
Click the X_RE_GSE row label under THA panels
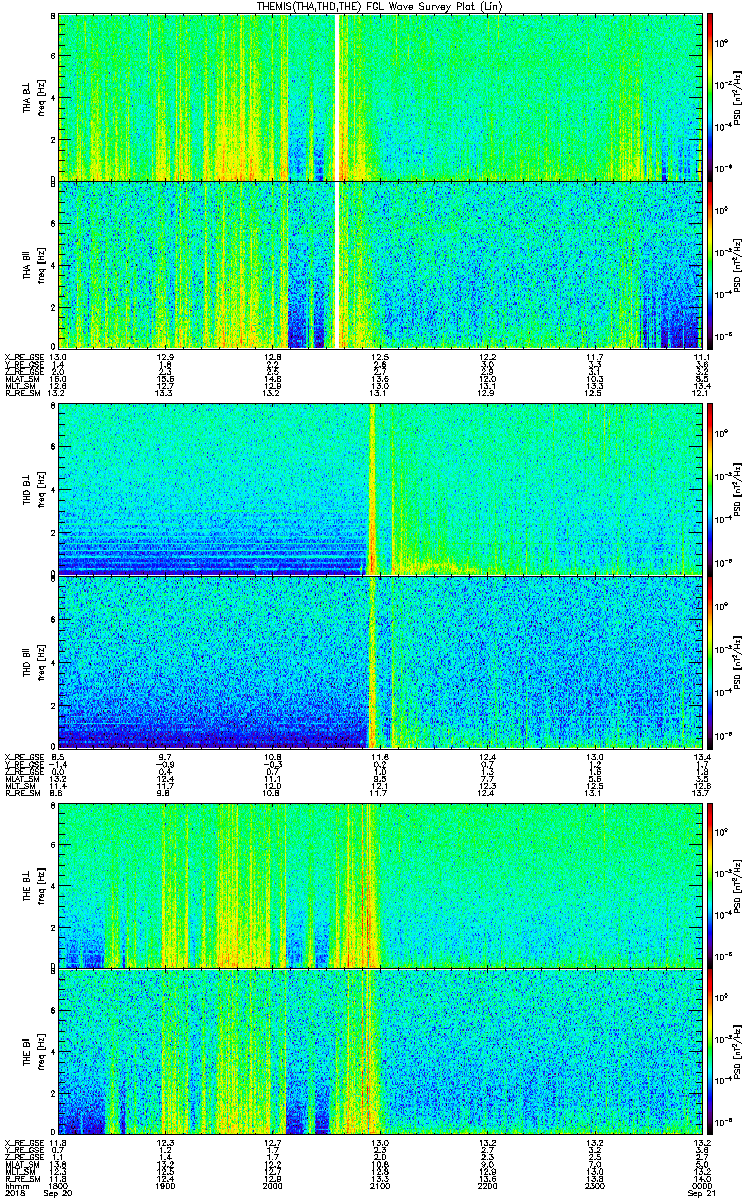[20, 357]
